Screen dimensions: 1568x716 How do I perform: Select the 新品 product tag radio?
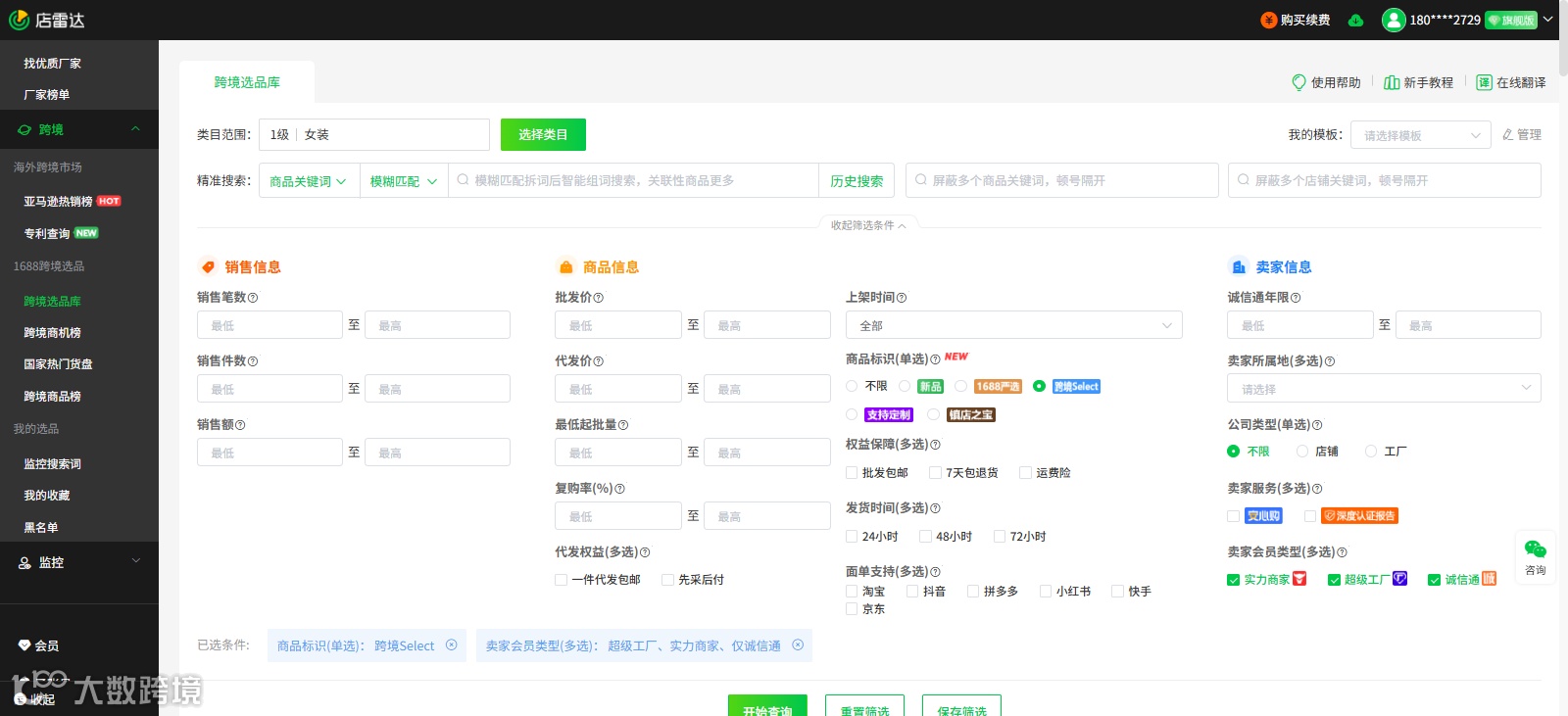(905, 386)
